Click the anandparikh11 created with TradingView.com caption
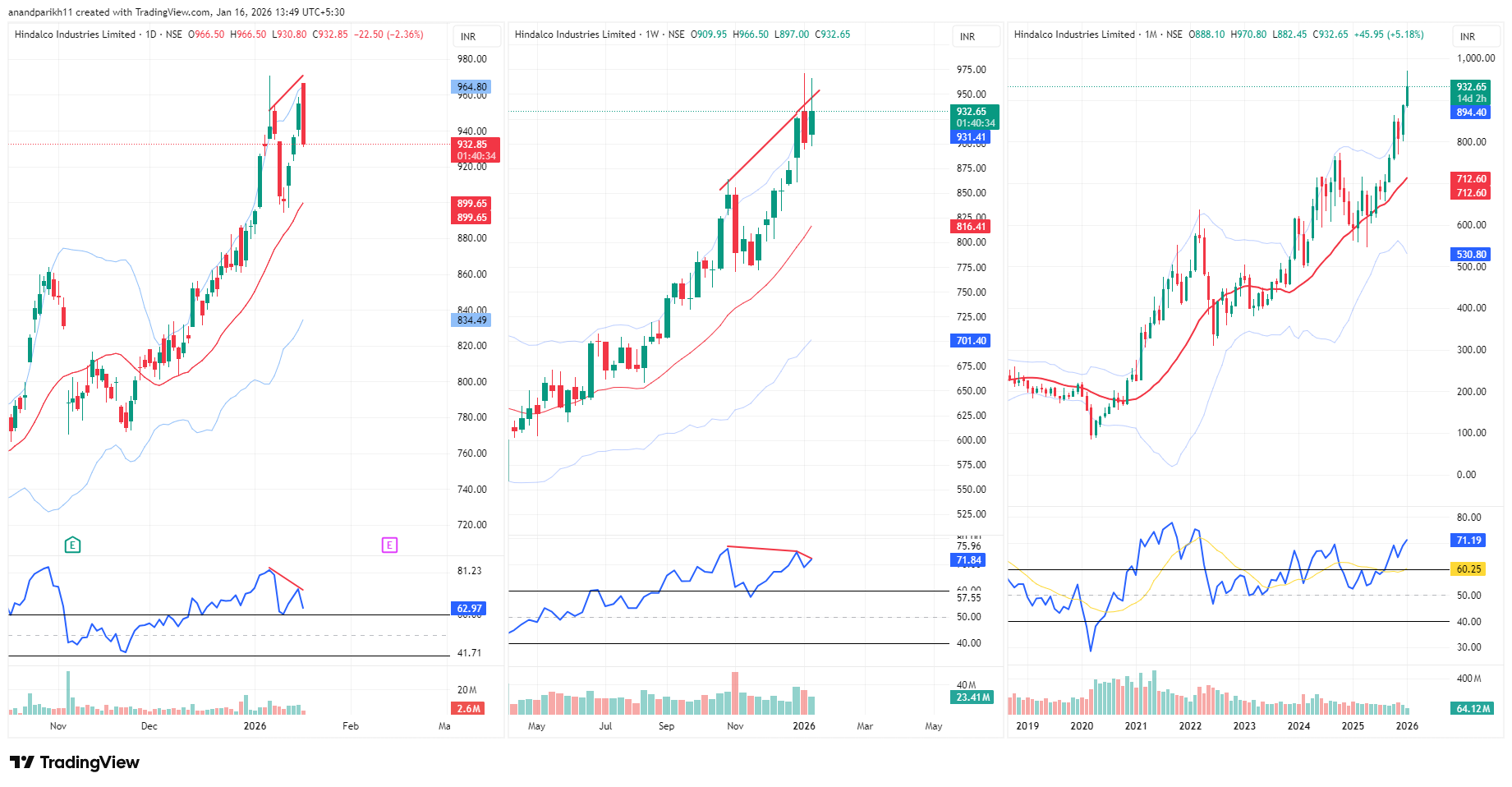This screenshot has height=787, width=1512. (177, 12)
